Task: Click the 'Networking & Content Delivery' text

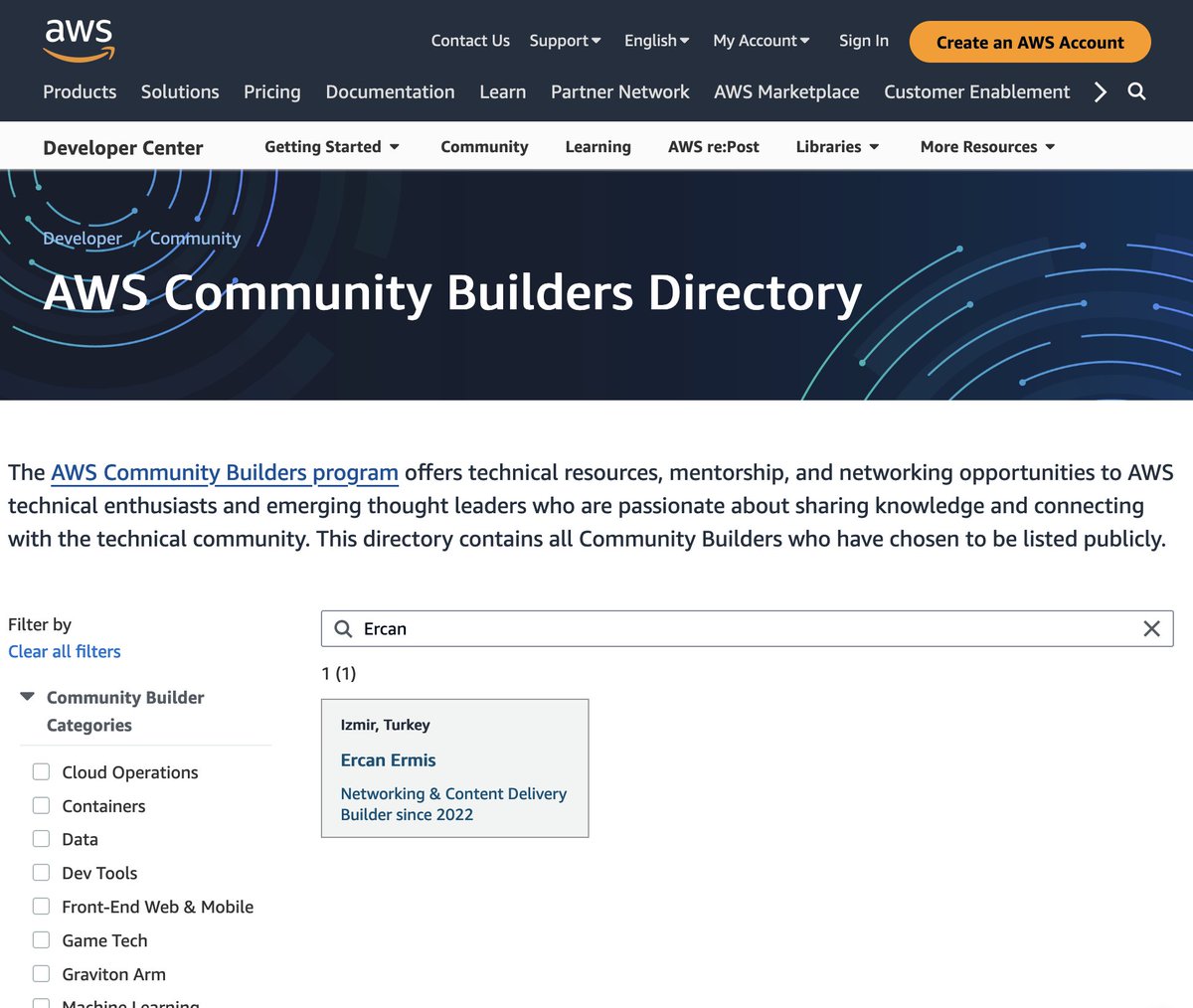Action: tap(453, 793)
